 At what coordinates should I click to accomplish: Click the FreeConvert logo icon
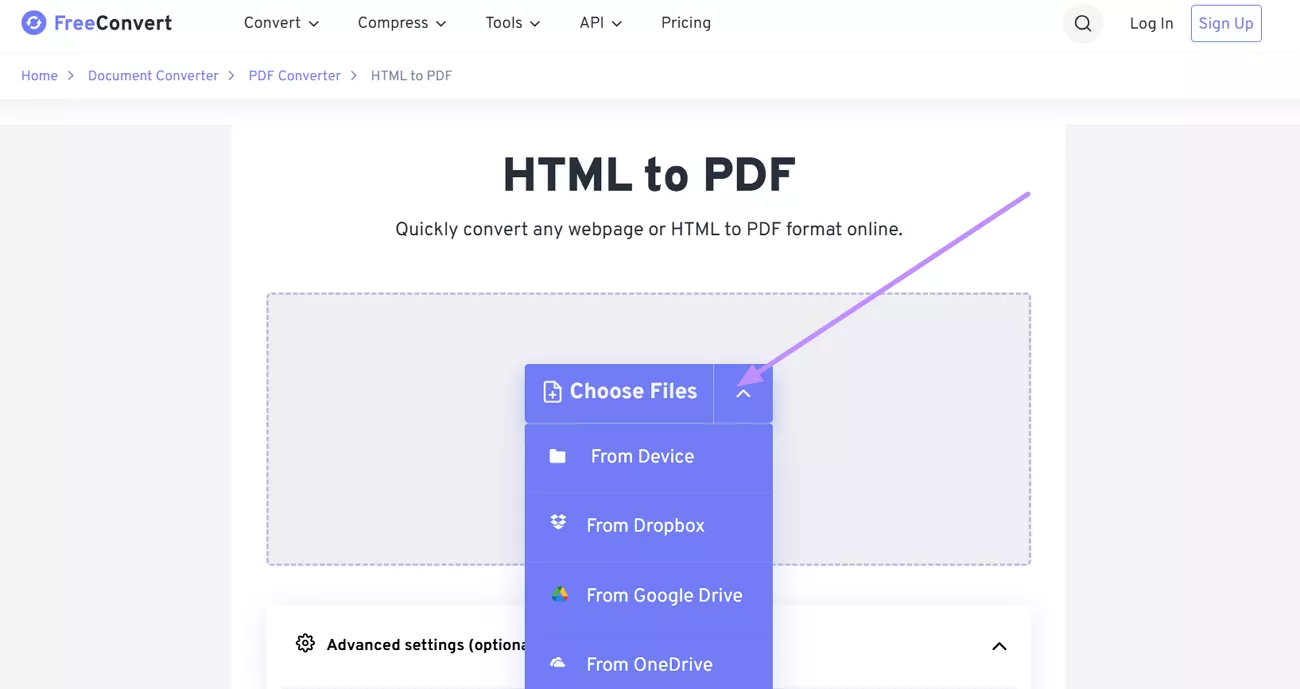33,22
